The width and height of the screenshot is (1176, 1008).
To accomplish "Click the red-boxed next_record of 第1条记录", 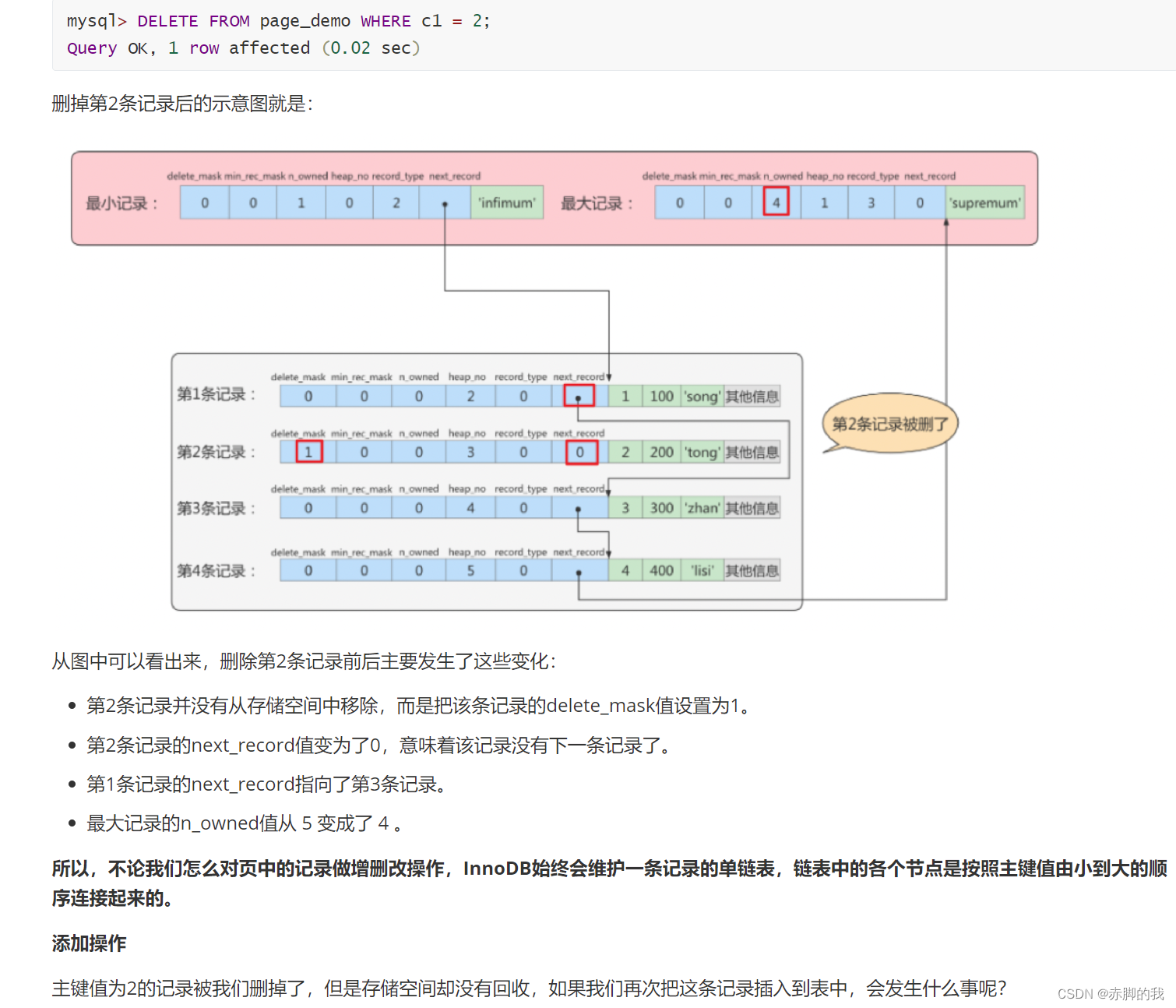I will point(577,396).
